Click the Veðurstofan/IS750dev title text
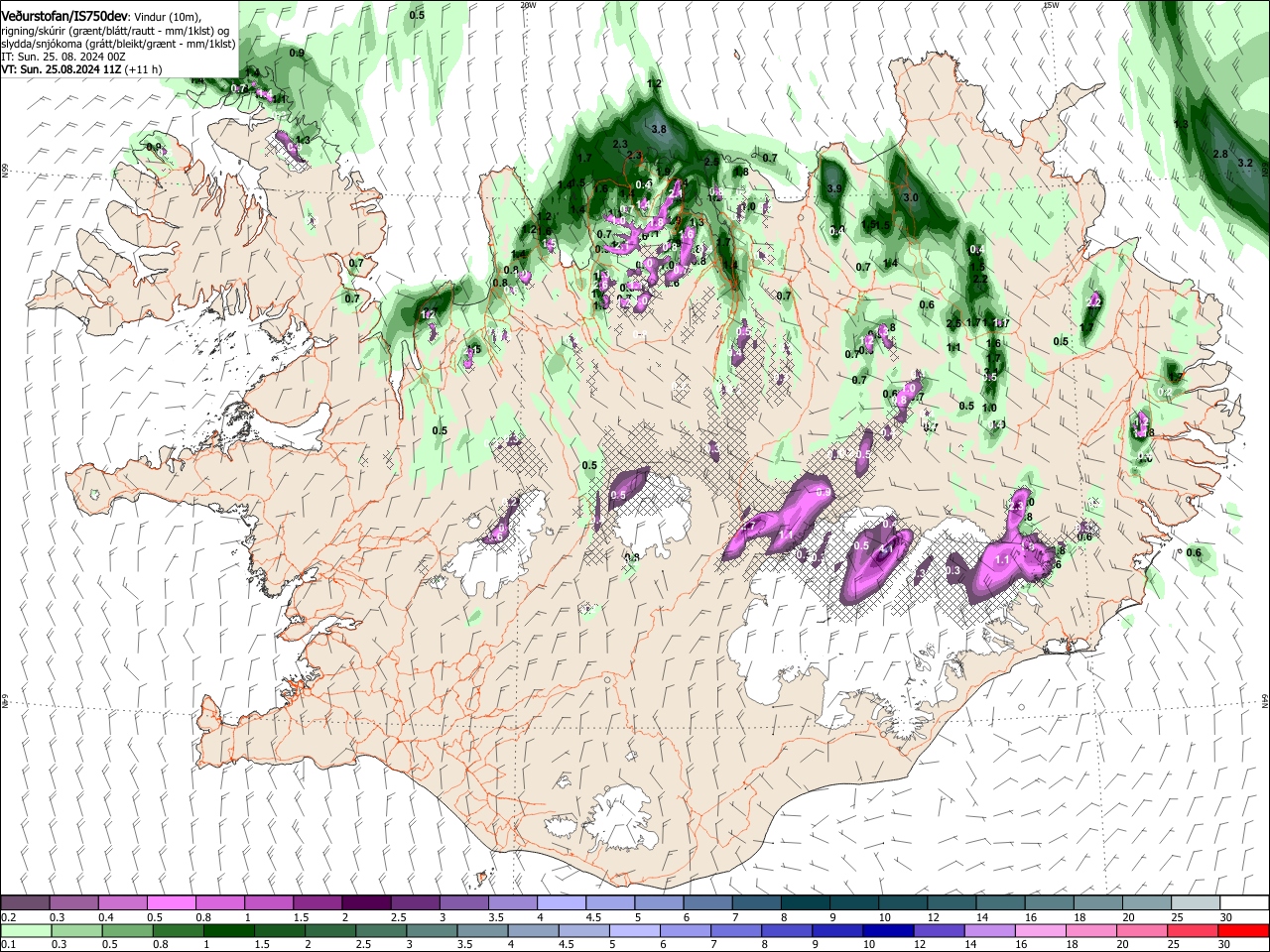 click(x=63, y=16)
